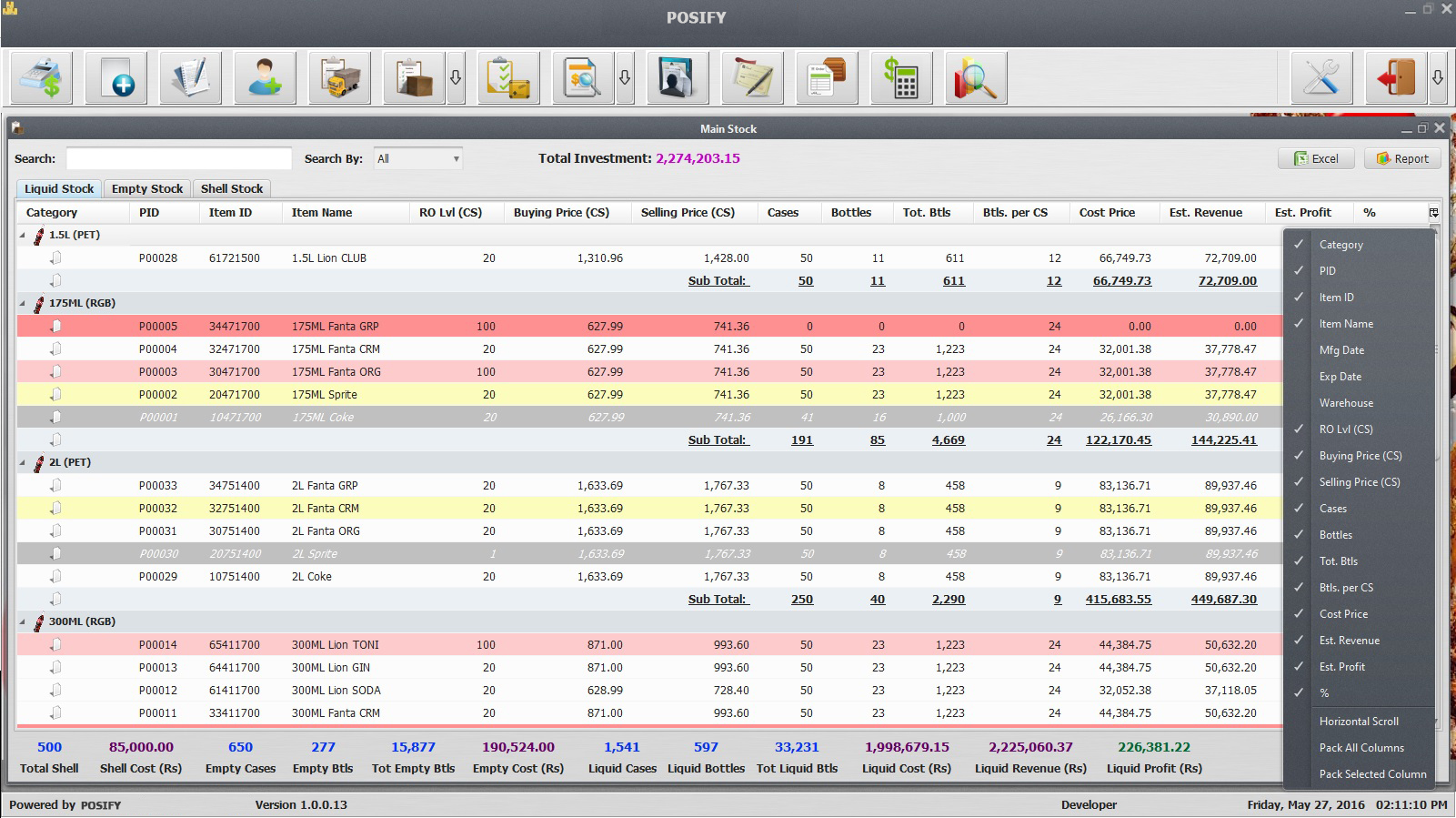This screenshot has height=818, width=1456.
Task: Open the delivery truck clipboard icon
Action: tap(340, 78)
